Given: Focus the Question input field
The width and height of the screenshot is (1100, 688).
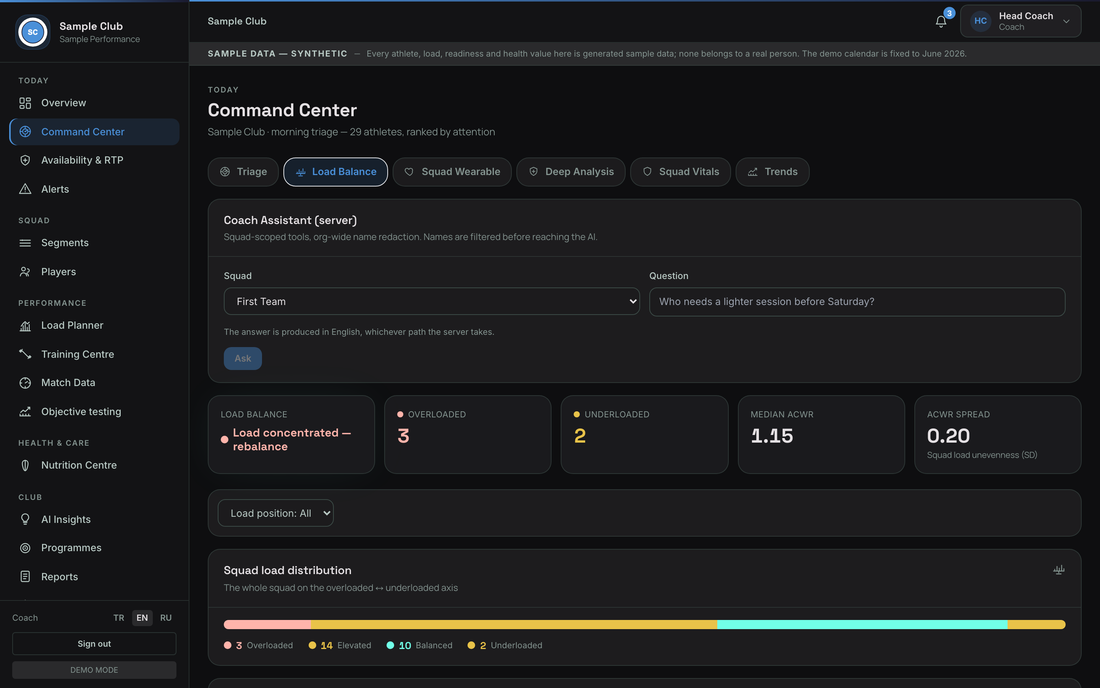Looking at the screenshot, I should (x=857, y=302).
